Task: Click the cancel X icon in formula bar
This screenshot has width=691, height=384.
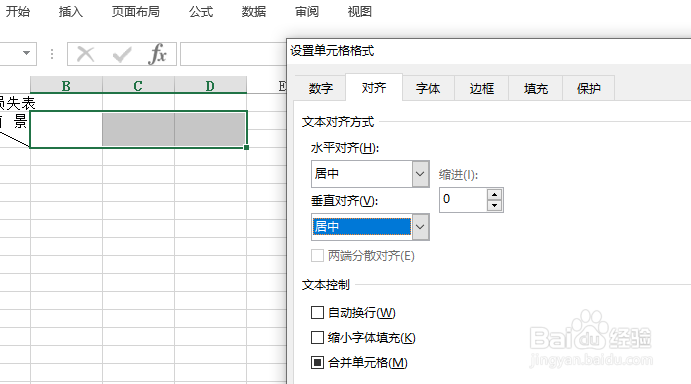Action: (x=85, y=54)
